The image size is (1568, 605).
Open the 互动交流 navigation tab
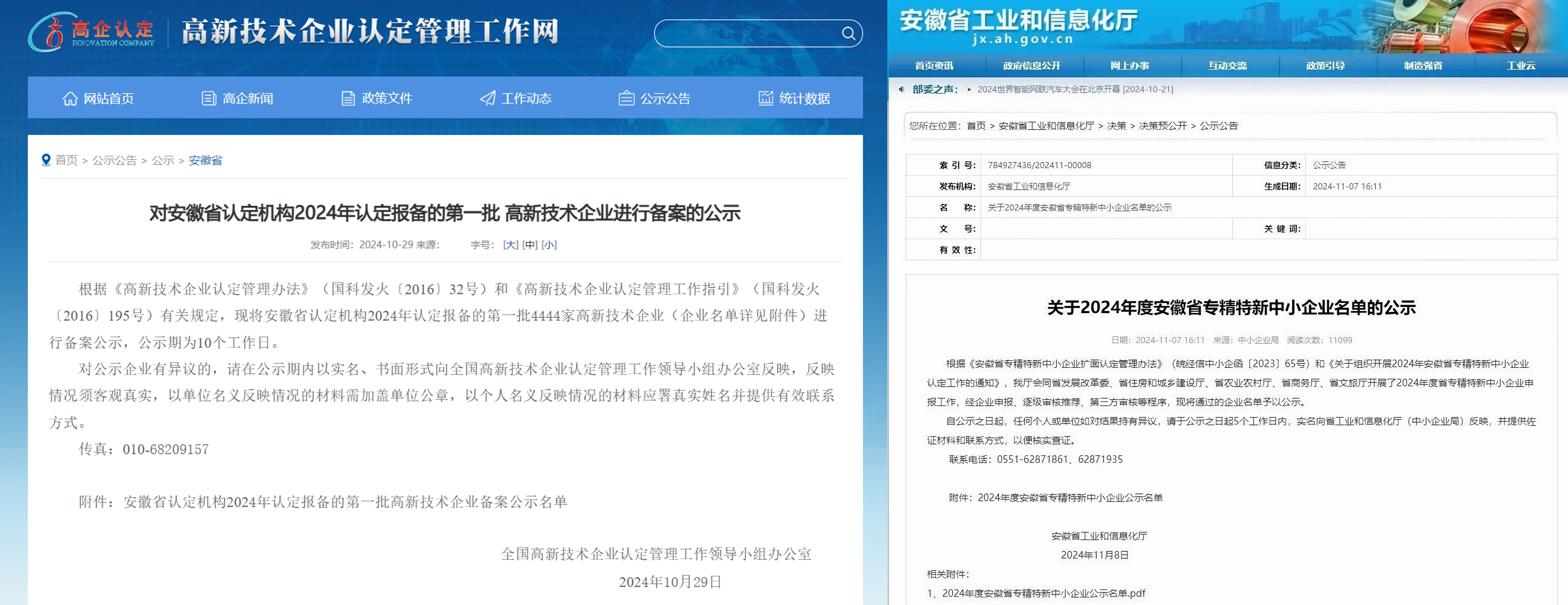coord(1227,66)
